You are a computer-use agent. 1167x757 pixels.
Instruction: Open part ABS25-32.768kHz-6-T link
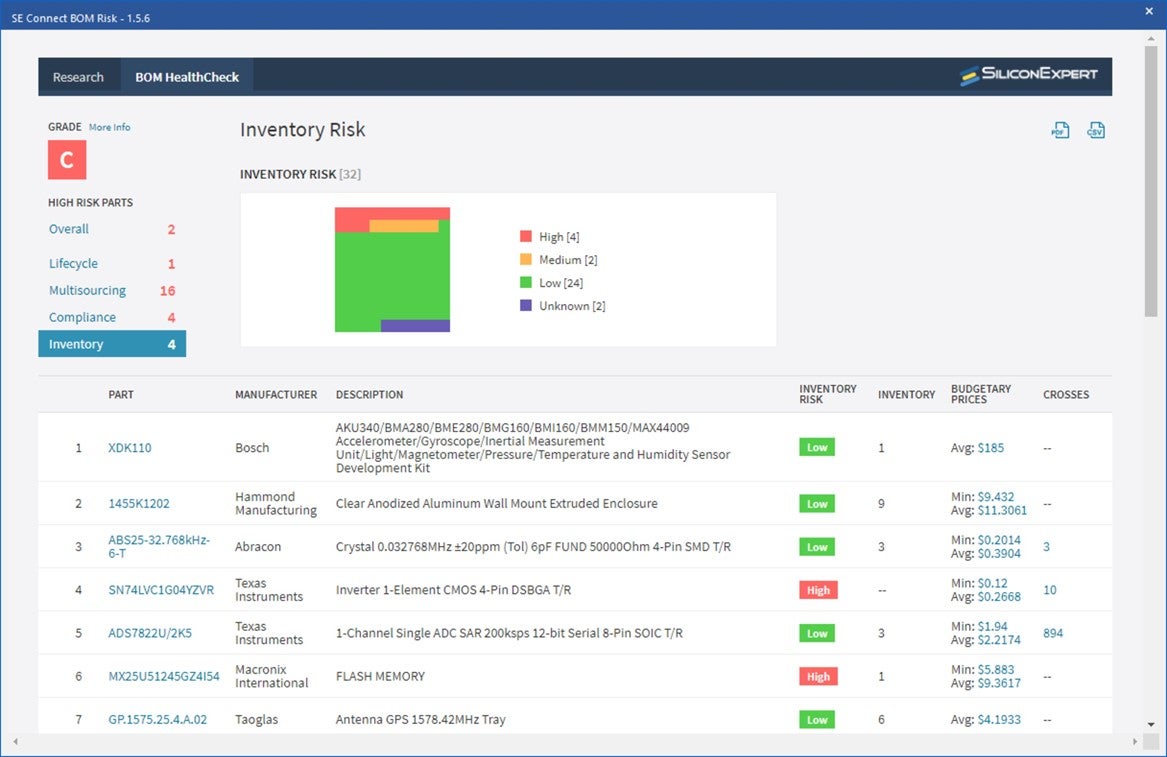click(159, 546)
